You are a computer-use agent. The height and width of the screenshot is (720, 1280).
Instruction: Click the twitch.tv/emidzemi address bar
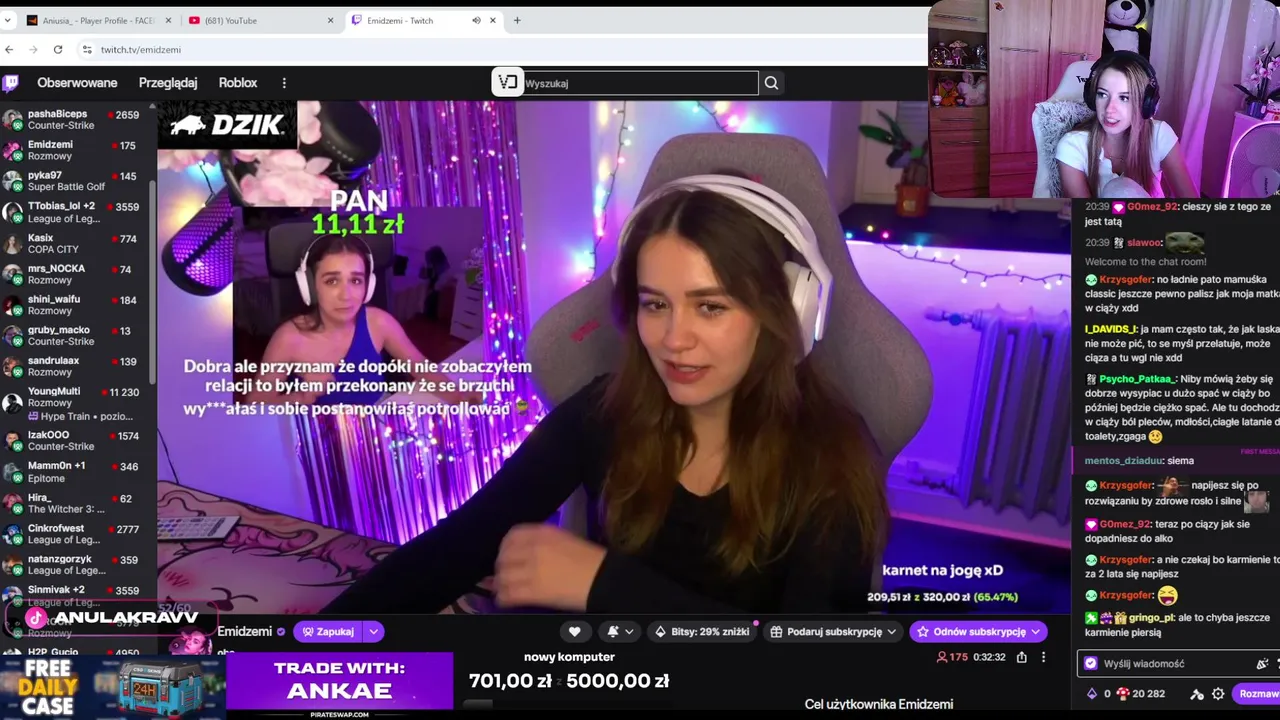tap(500, 49)
